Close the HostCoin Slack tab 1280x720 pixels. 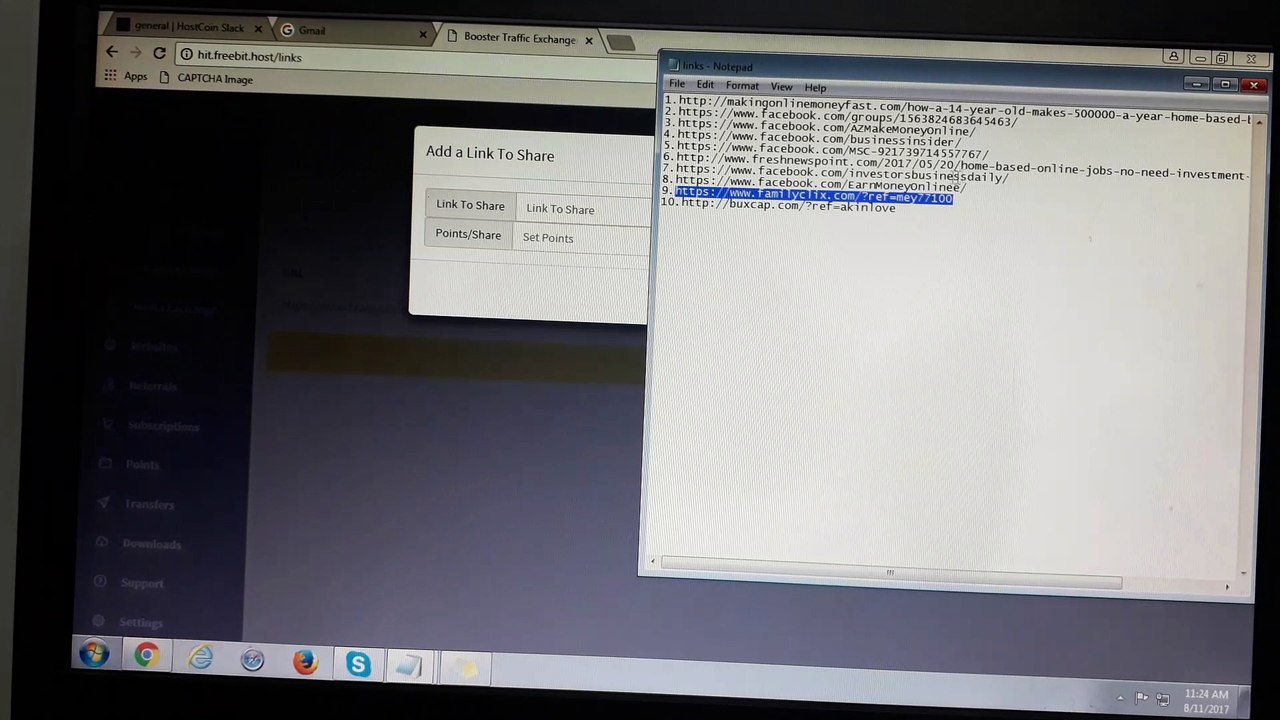pyautogui.click(x=259, y=29)
